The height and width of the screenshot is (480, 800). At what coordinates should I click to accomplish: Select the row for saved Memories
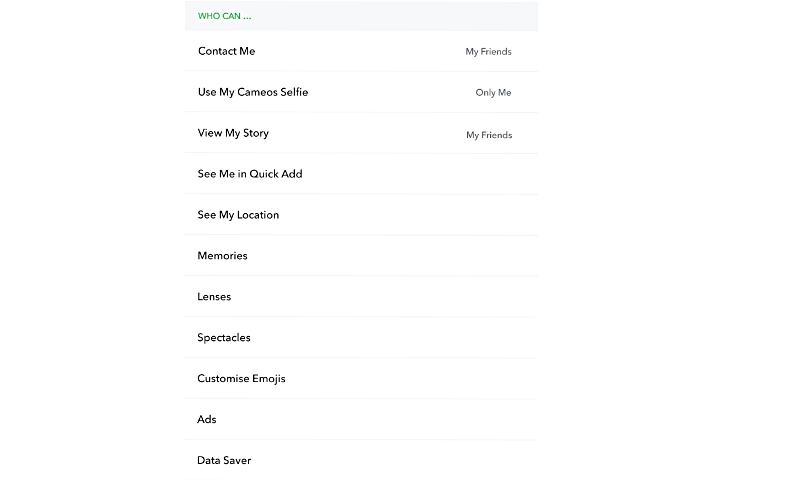(x=360, y=256)
